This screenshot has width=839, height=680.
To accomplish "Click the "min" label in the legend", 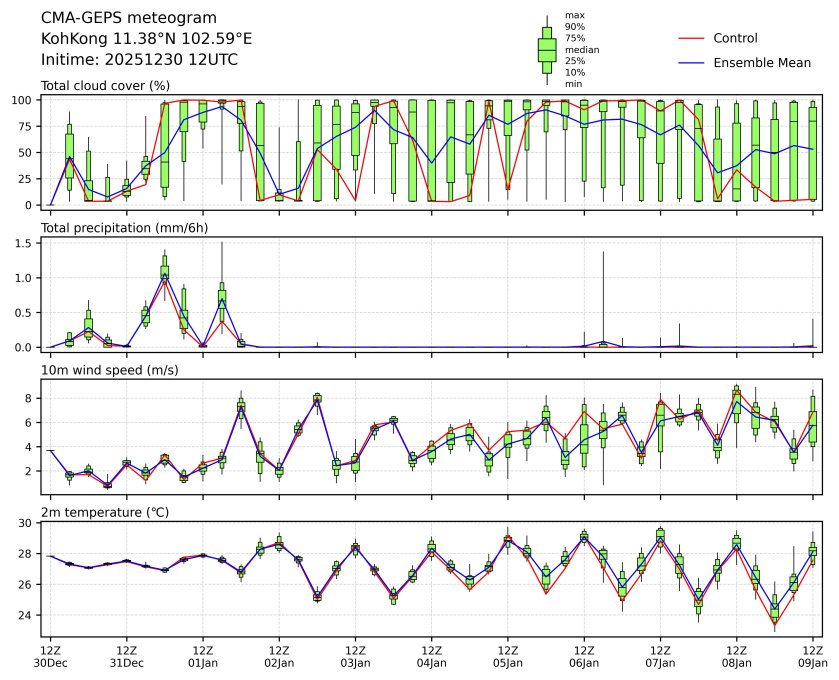I will (x=573, y=83).
